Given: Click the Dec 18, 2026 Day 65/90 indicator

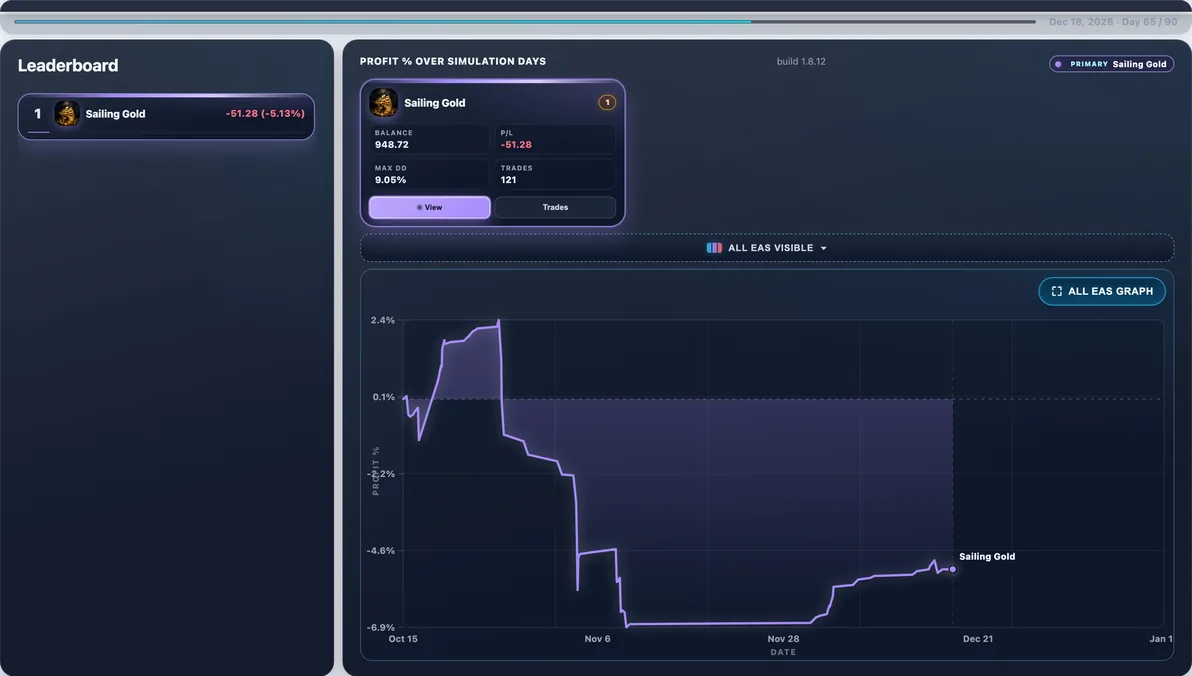Looking at the screenshot, I should click(x=1113, y=22).
